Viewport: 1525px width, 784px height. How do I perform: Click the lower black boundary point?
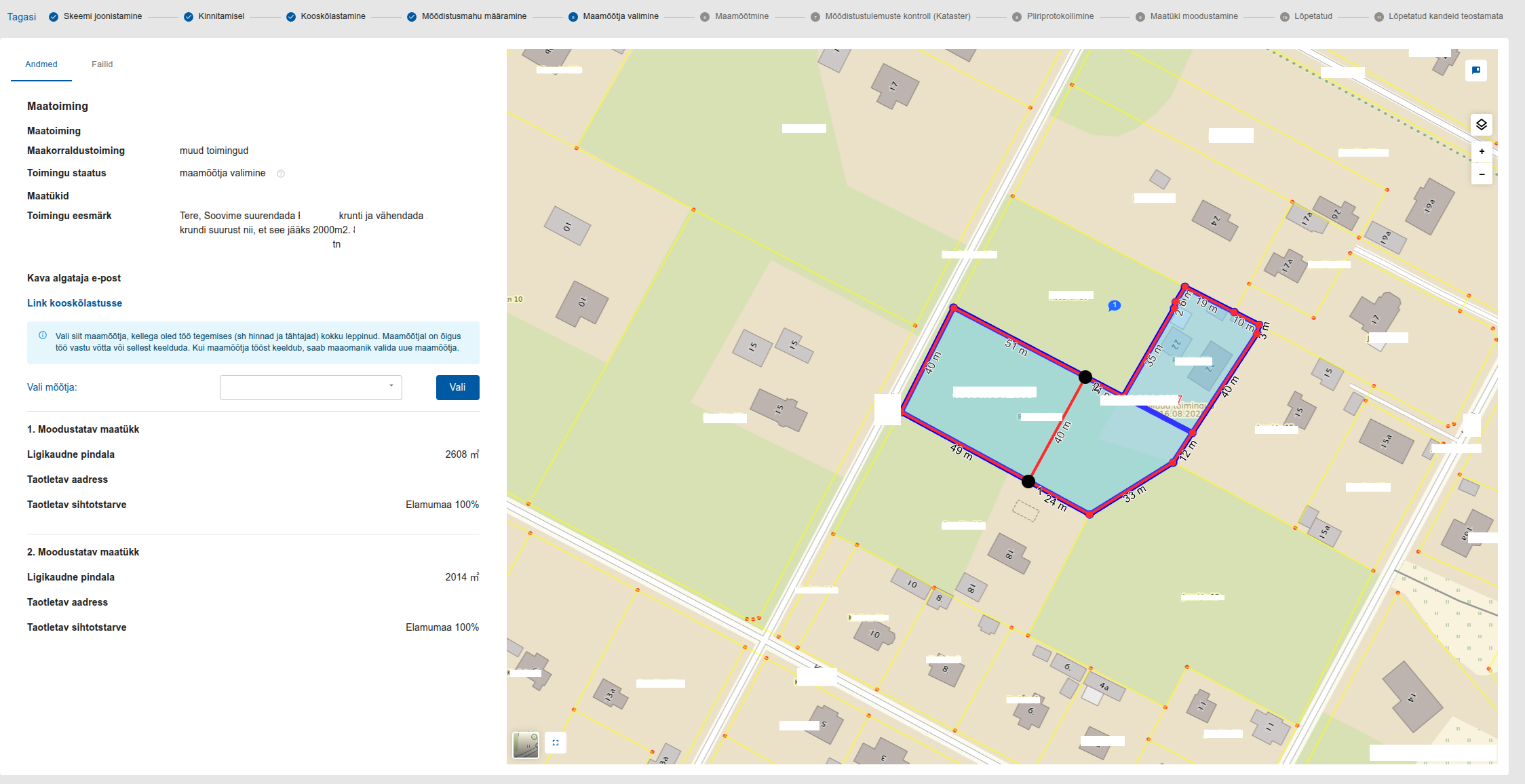[x=1028, y=482]
